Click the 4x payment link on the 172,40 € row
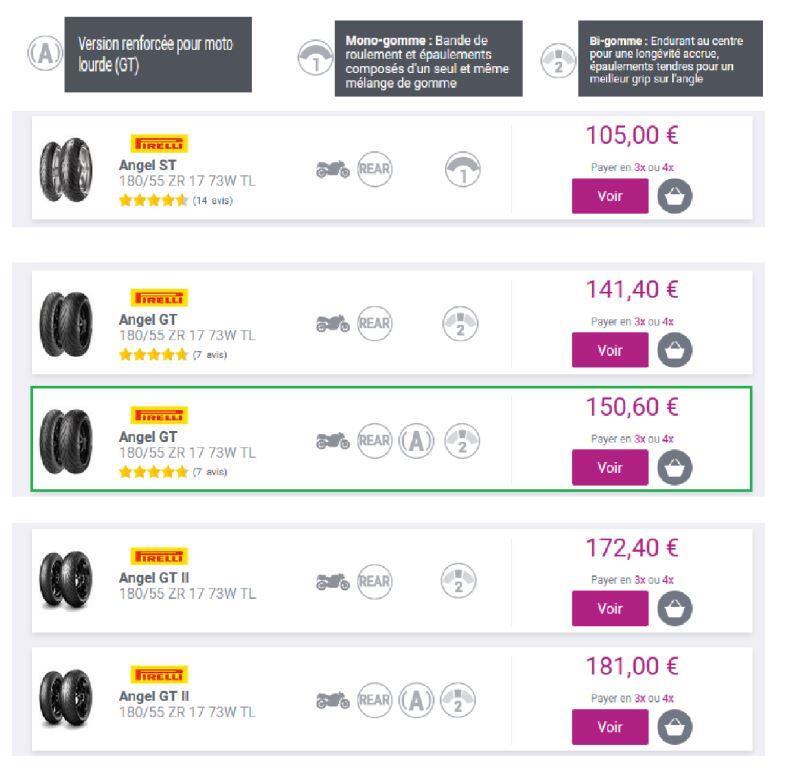Viewport: 785px width, 768px height. (668, 579)
